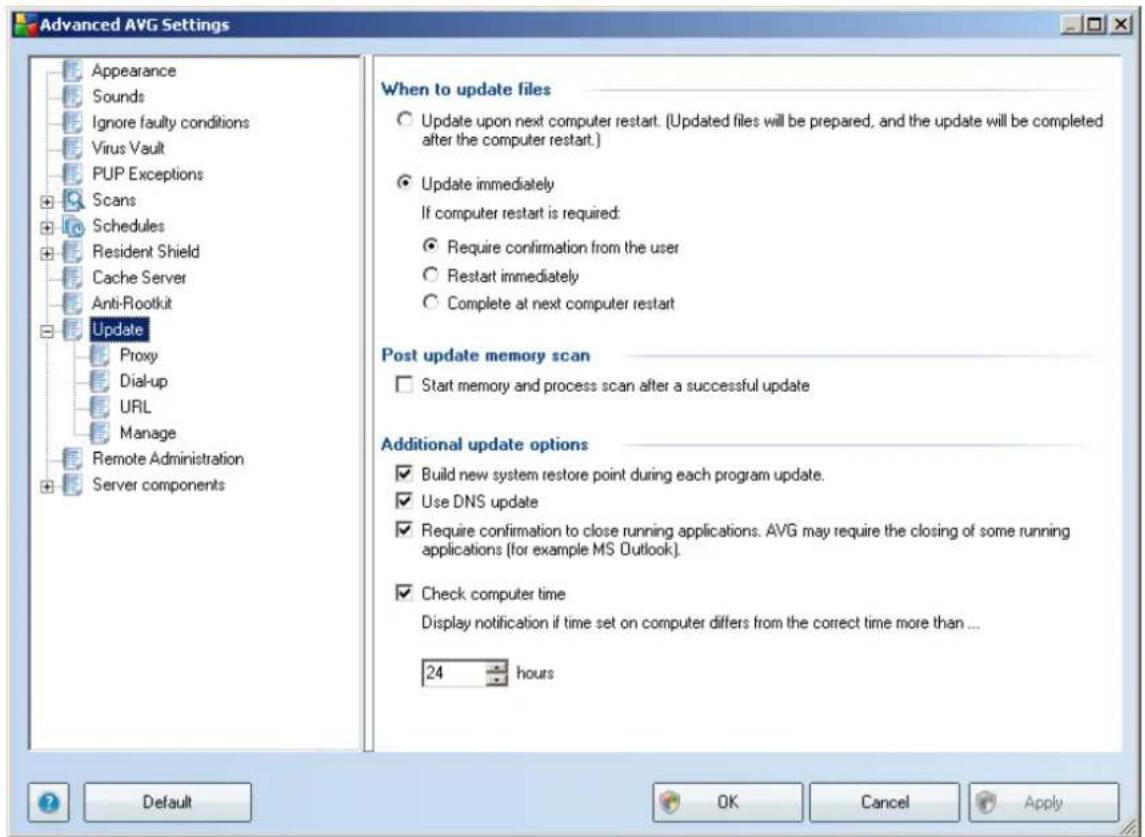Close the Advanced AVG Settings window
This screenshot has width=1145, height=837.
(1121, 24)
